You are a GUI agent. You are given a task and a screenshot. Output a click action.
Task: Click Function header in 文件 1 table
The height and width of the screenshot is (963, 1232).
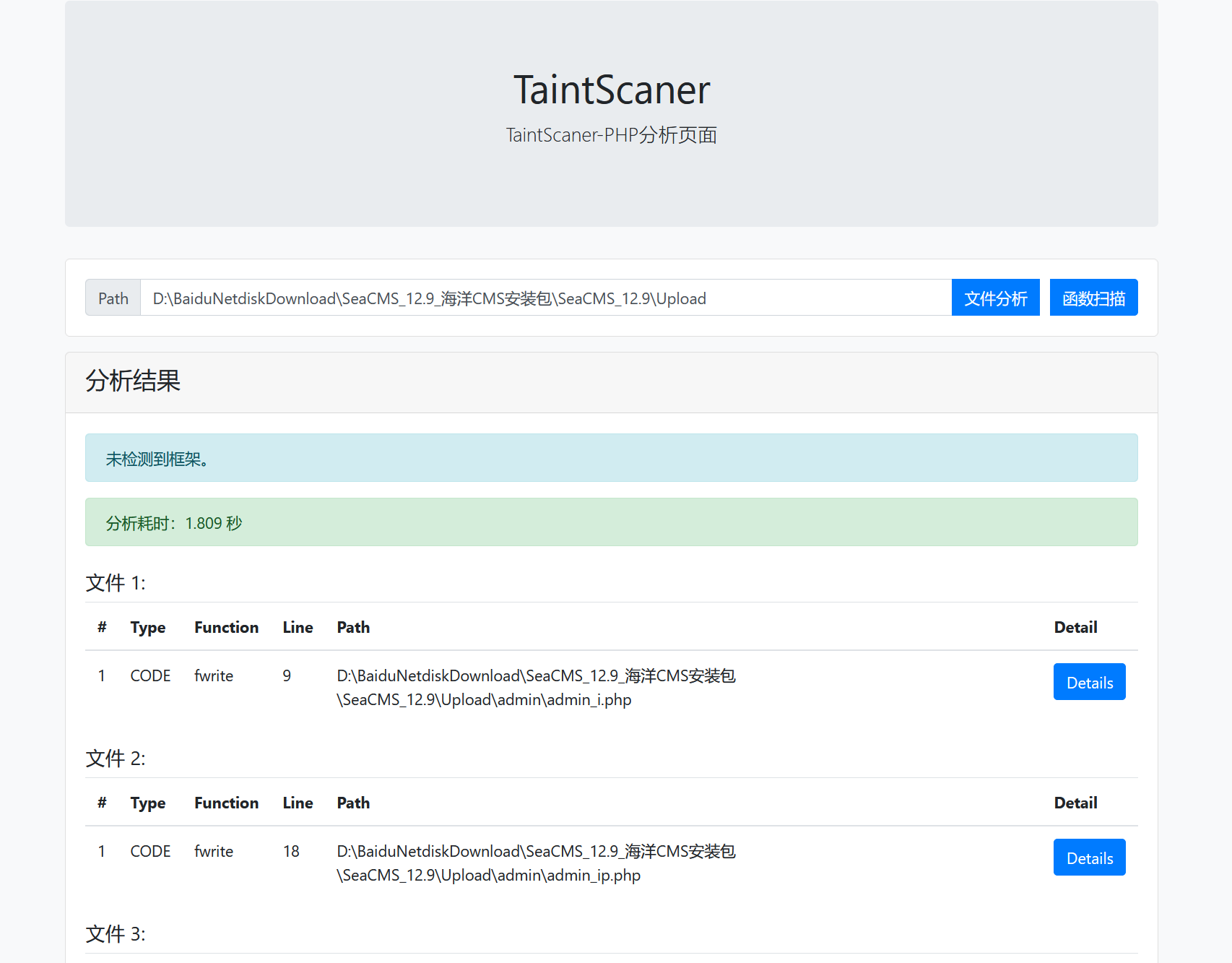pyautogui.click(x=227, y=627)
